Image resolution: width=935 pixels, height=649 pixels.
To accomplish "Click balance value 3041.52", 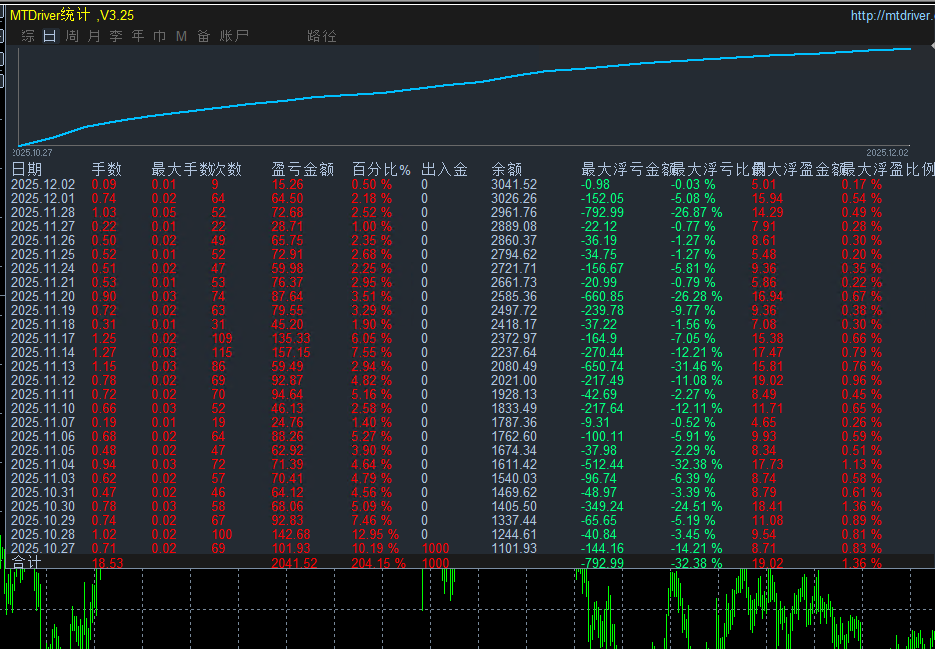I will (x=514, y=184).
